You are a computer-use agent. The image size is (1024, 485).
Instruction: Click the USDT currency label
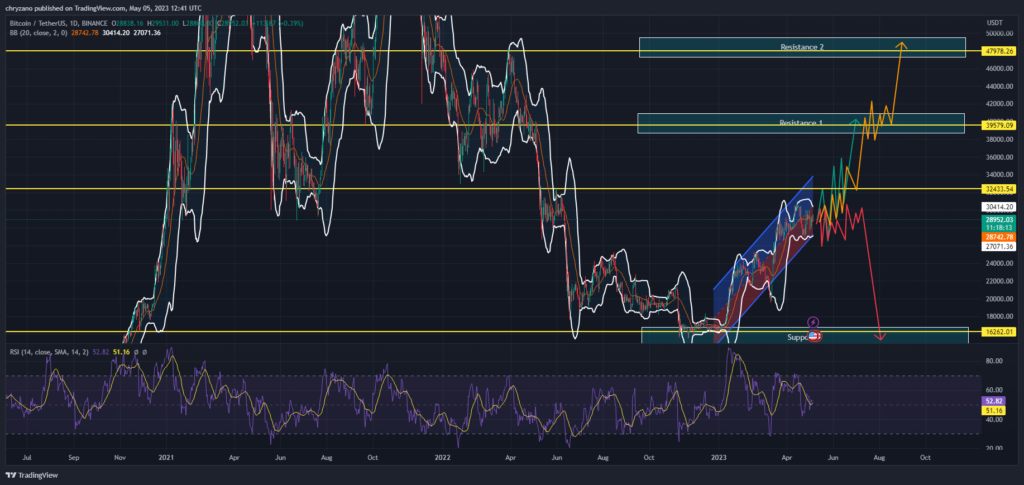pyautogui.click(x=996, y=22)
